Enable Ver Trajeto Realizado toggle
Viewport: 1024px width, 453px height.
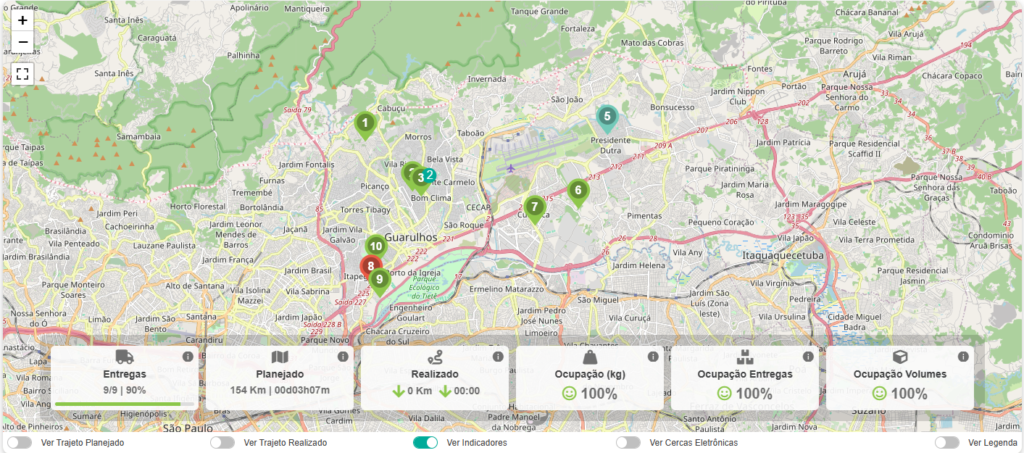[222, 442]
